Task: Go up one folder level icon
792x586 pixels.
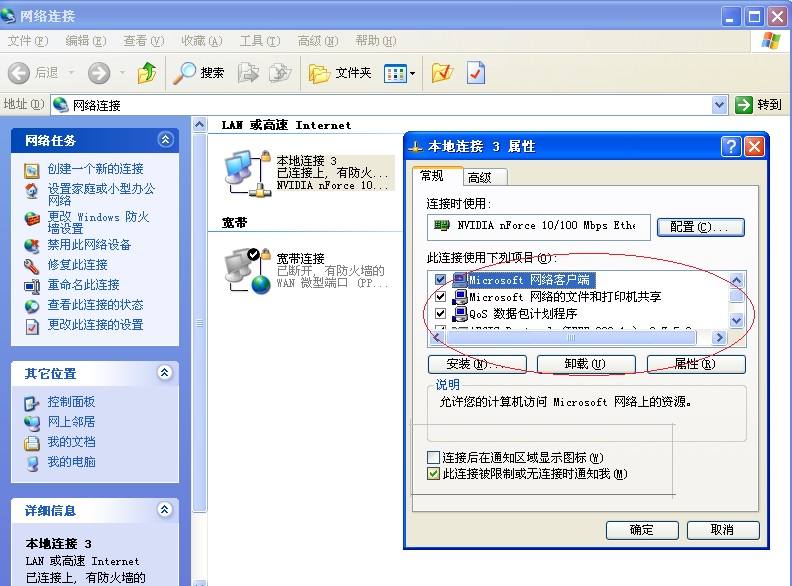Action: 146,73
